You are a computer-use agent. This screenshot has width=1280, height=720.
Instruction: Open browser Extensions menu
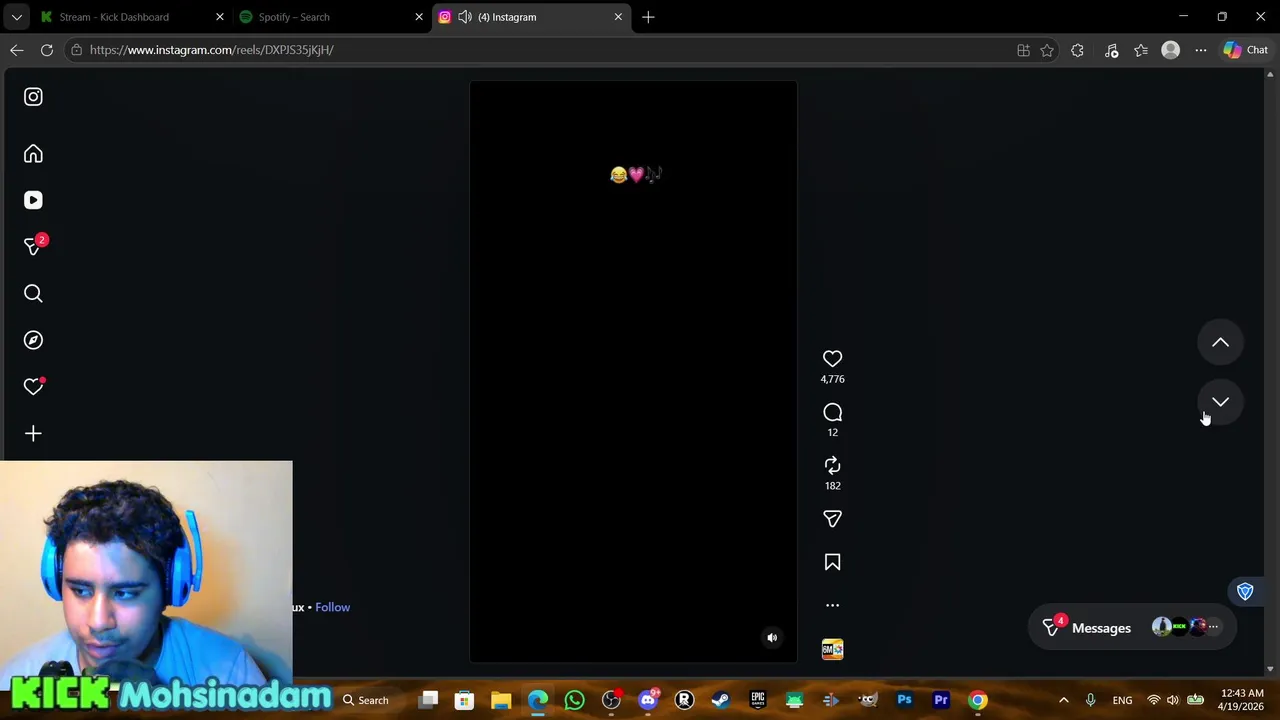click(x=1077, y=50)
